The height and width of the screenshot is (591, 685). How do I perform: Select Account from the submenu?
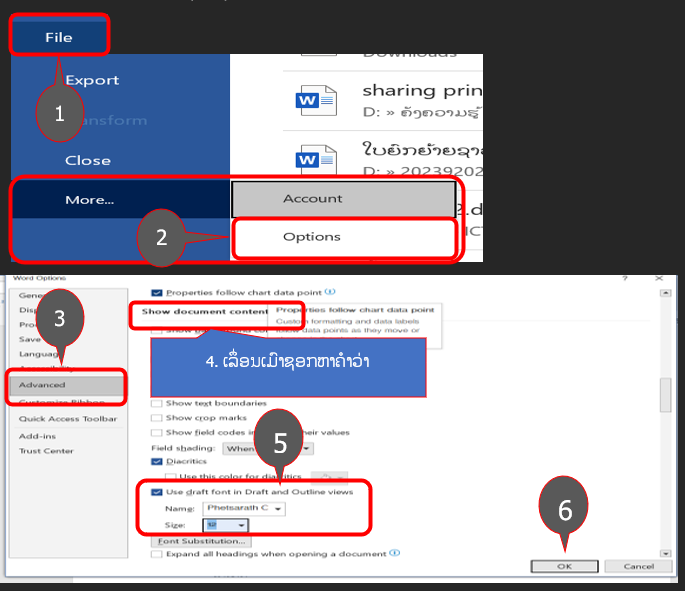[x=312, y=199]
